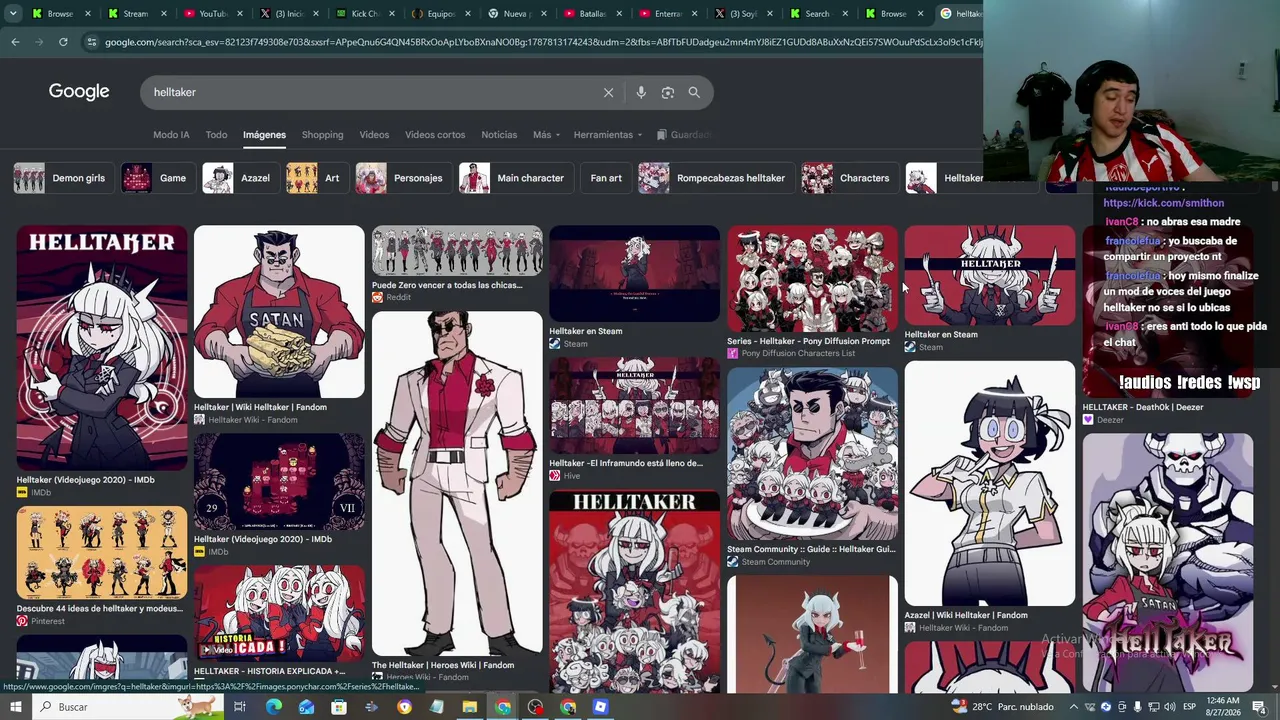Launch Microsoft Edge from the taskbar
Screen dimensions: 1280x720
tap(273, 707)
